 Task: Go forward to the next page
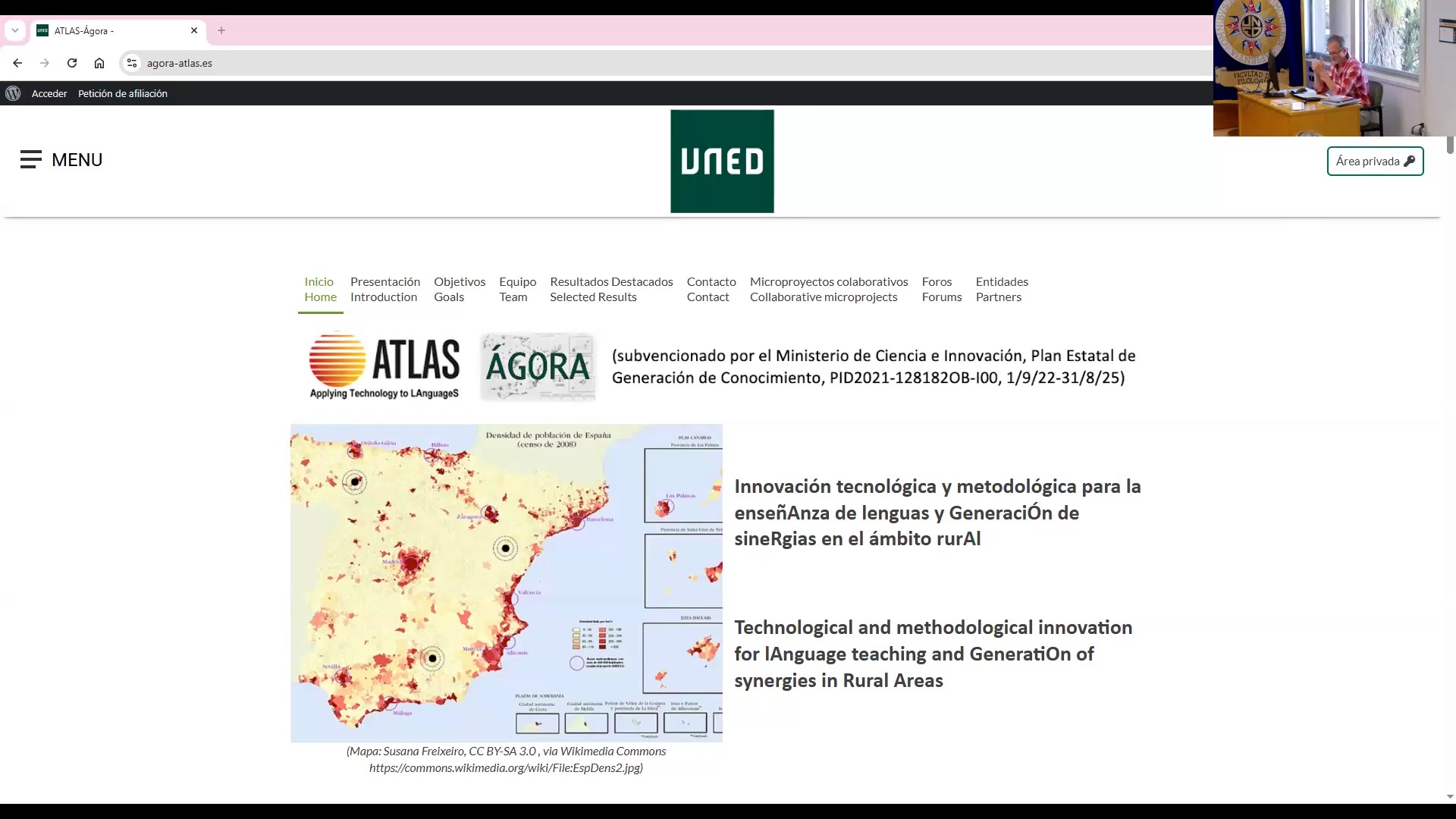(45, 63)
